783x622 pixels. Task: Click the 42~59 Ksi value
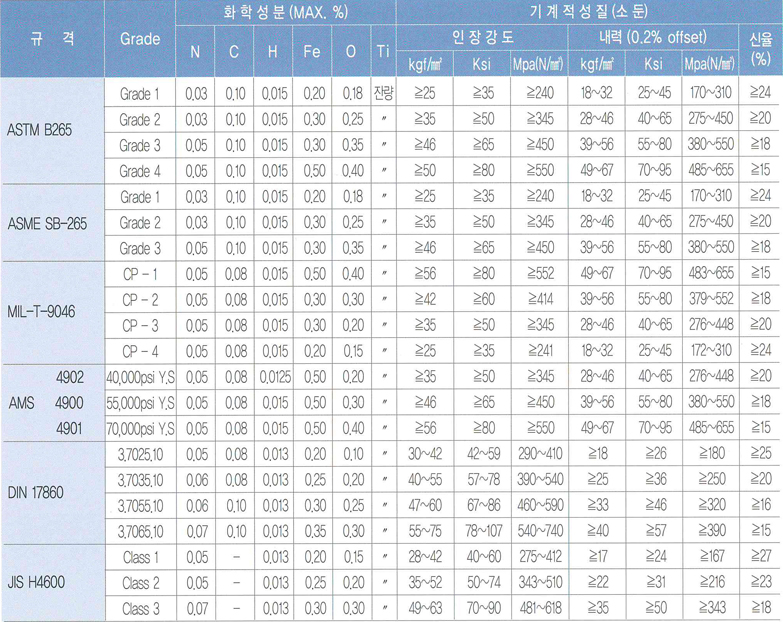(x=483, y=454)
